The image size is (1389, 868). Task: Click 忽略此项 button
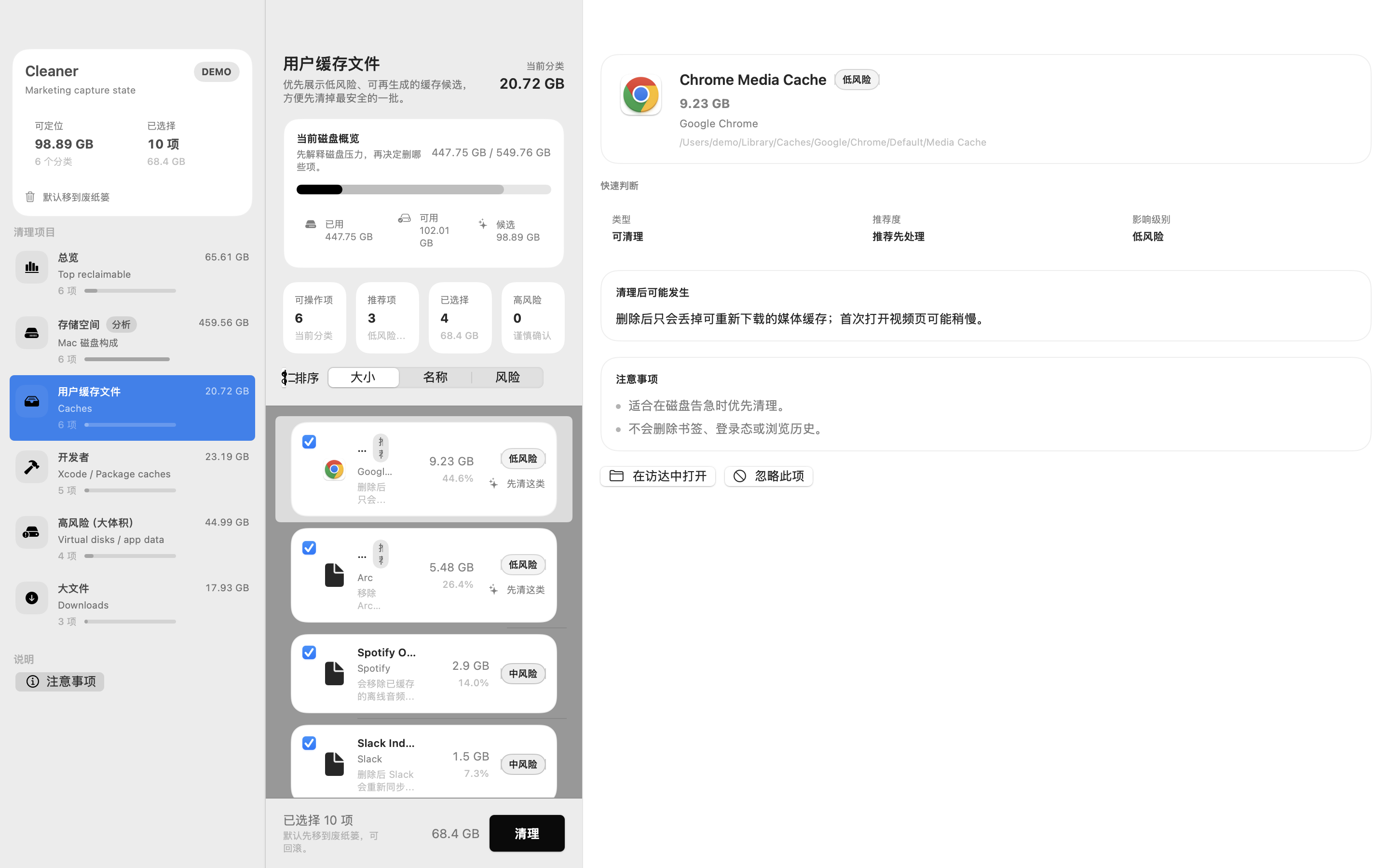(x=769, y=476)
